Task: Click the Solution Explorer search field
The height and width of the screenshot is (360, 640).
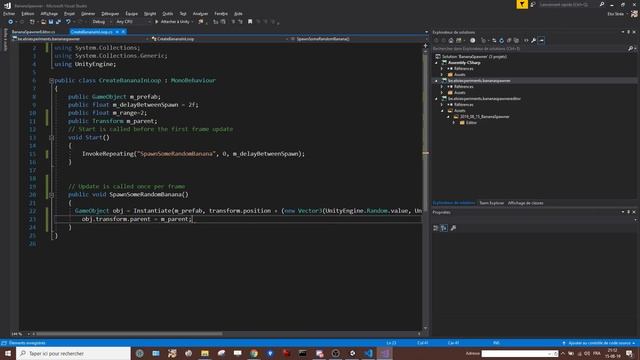Action: [529, 49]
